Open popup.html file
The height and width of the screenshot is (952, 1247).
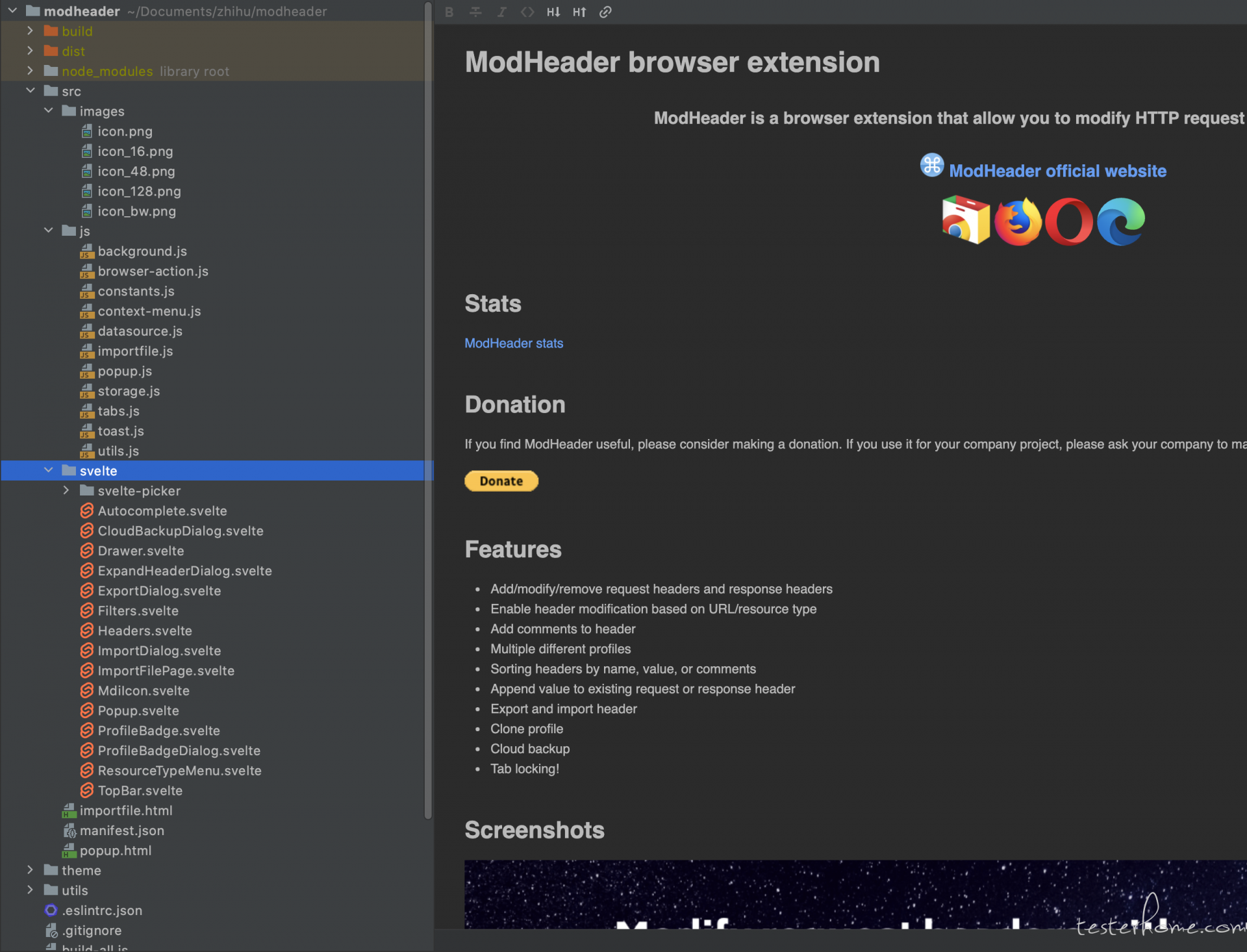(x=107, y=851)
